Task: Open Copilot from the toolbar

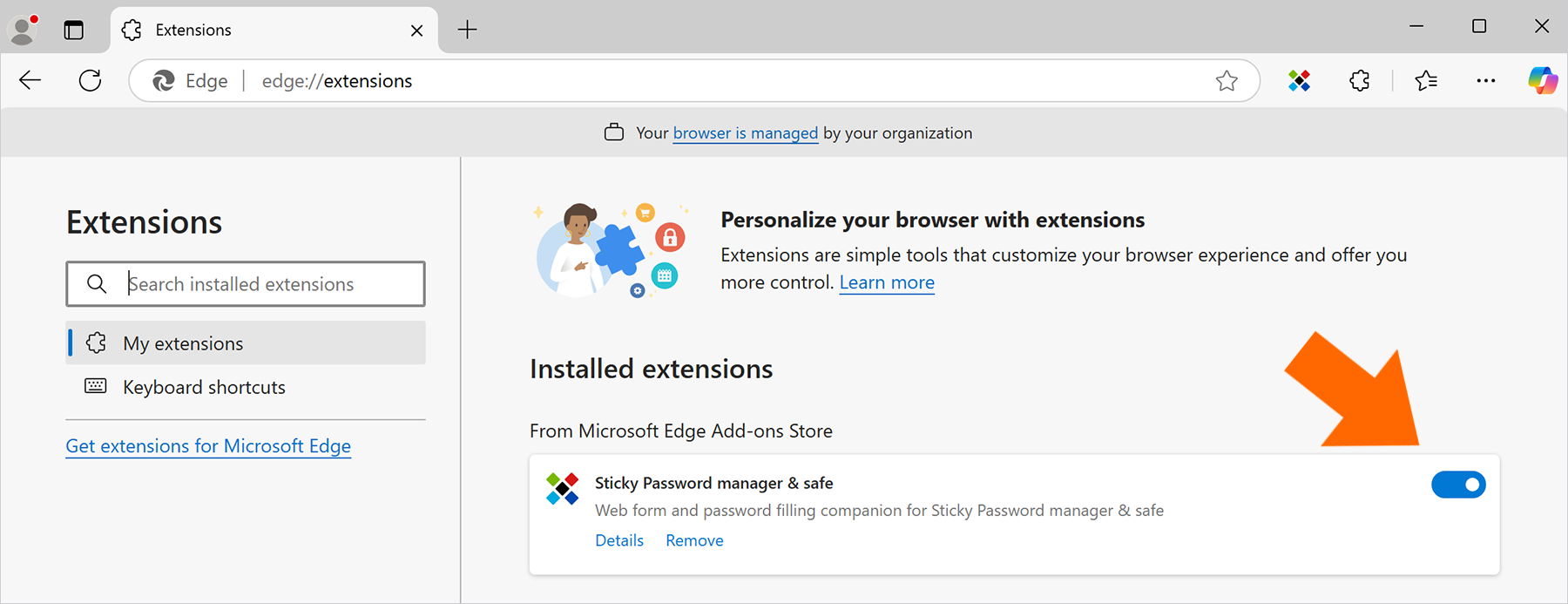Action: [x=1543, y=81]
